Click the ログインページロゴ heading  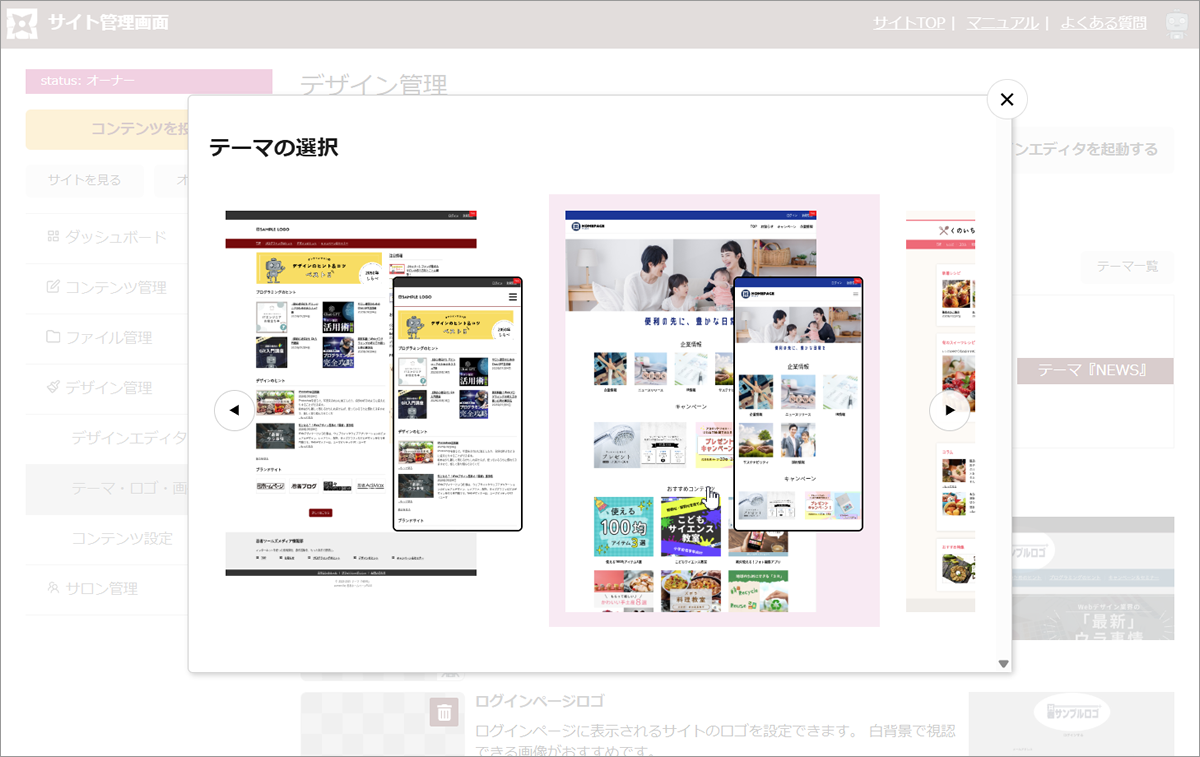tap(539, 701)
